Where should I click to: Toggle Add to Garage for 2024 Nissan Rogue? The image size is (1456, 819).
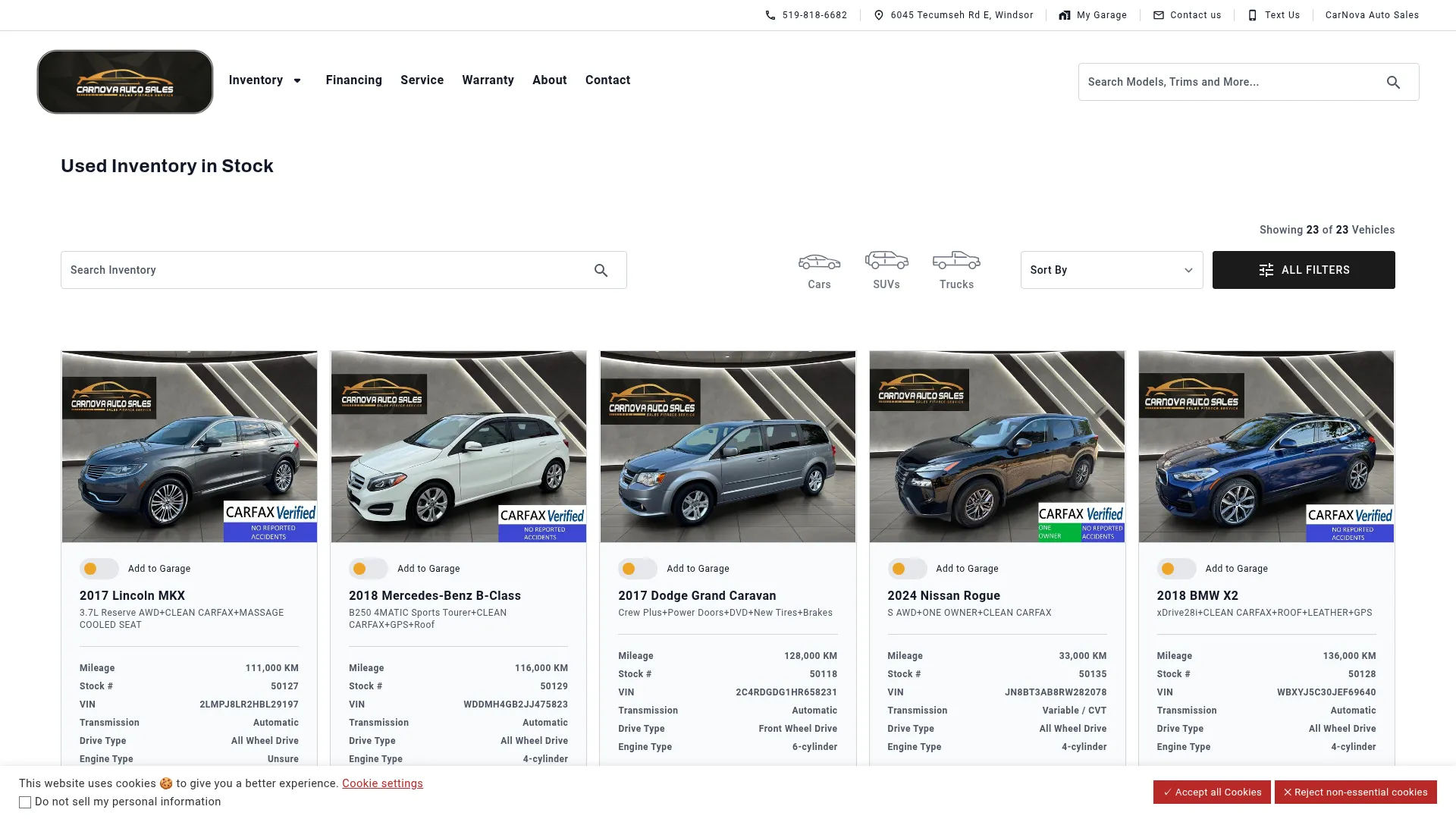(907, 569)
